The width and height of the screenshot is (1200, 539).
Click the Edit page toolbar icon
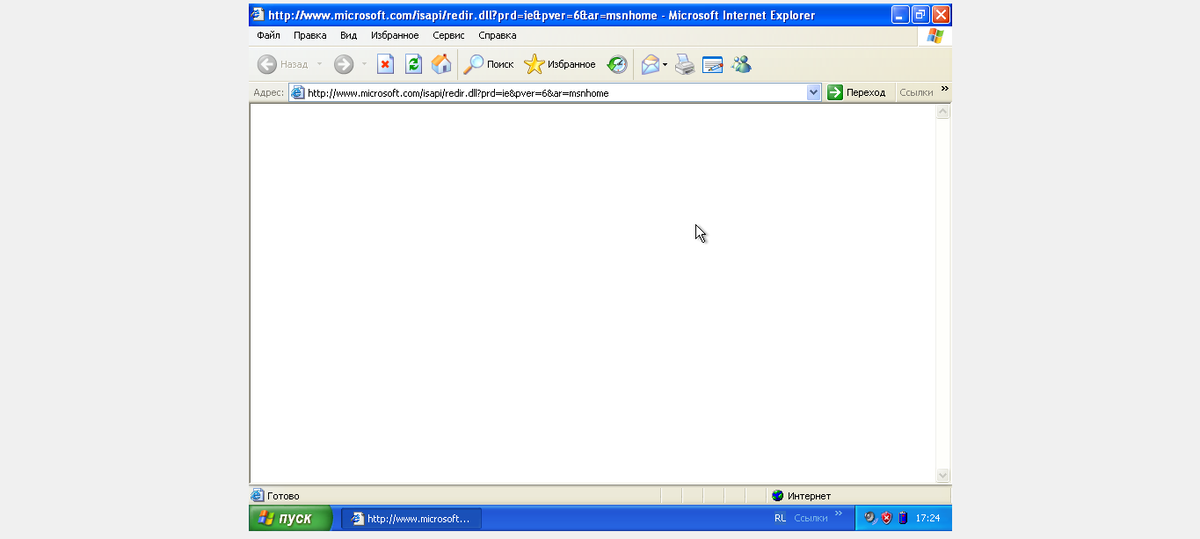tap(712, 64)
